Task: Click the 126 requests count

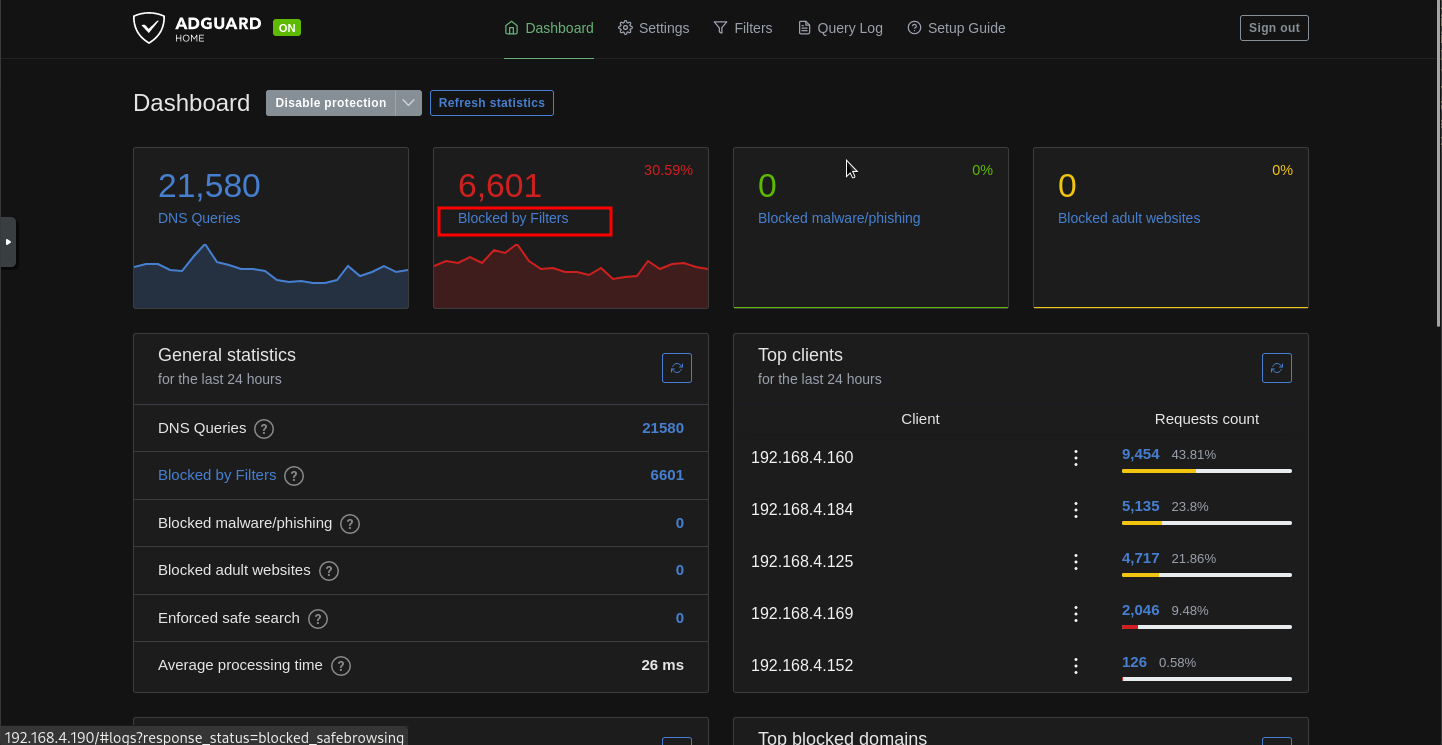Action: (x=1134, y=662)
